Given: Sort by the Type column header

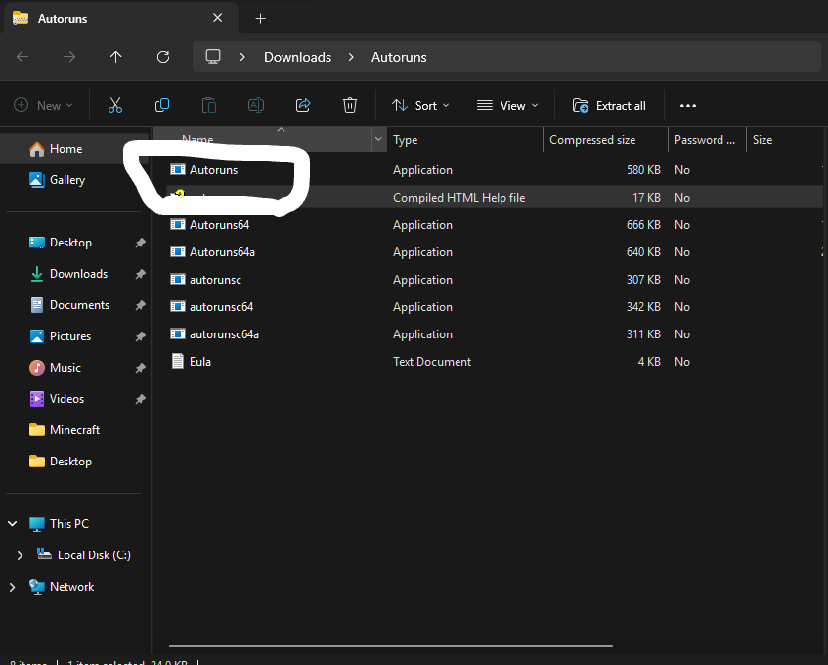Looking at the screenshot, I should [x=465, y=139].
